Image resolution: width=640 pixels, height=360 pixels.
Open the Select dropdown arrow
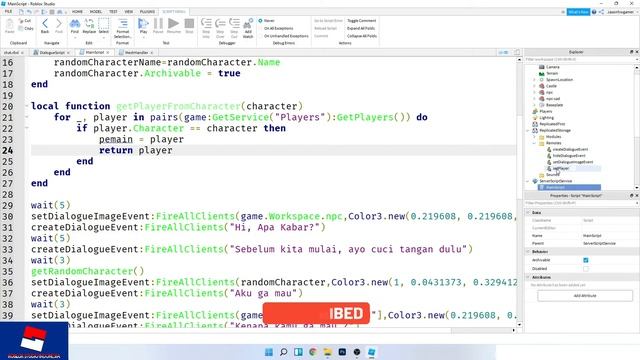(104, 38)
